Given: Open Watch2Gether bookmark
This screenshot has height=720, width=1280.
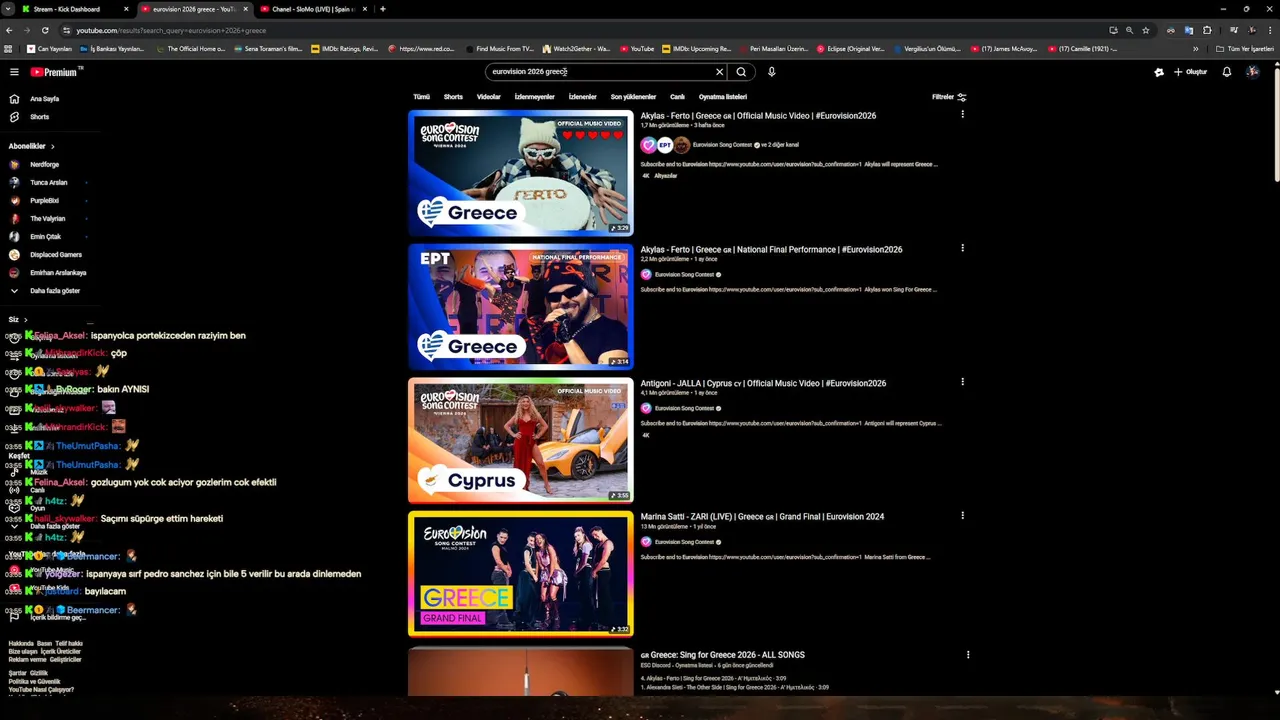Looking at the screenshot, I should (576, 49).
